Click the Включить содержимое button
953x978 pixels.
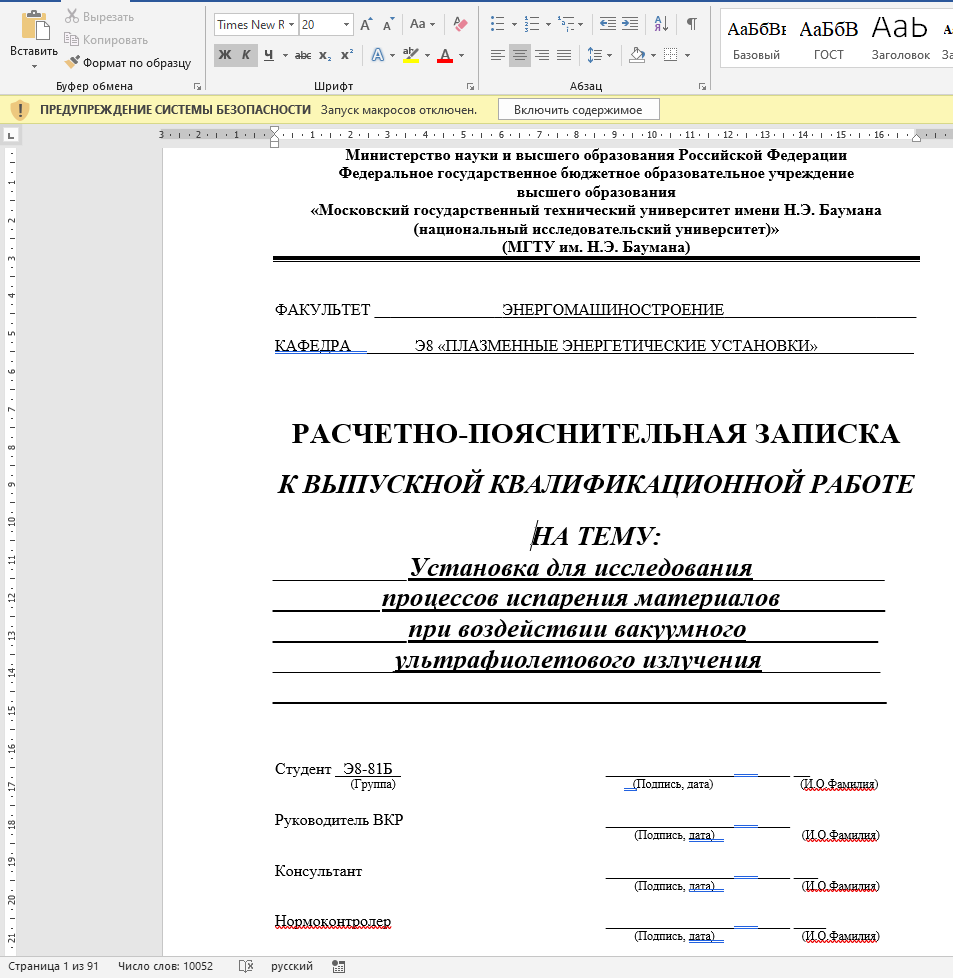point(578,109)
